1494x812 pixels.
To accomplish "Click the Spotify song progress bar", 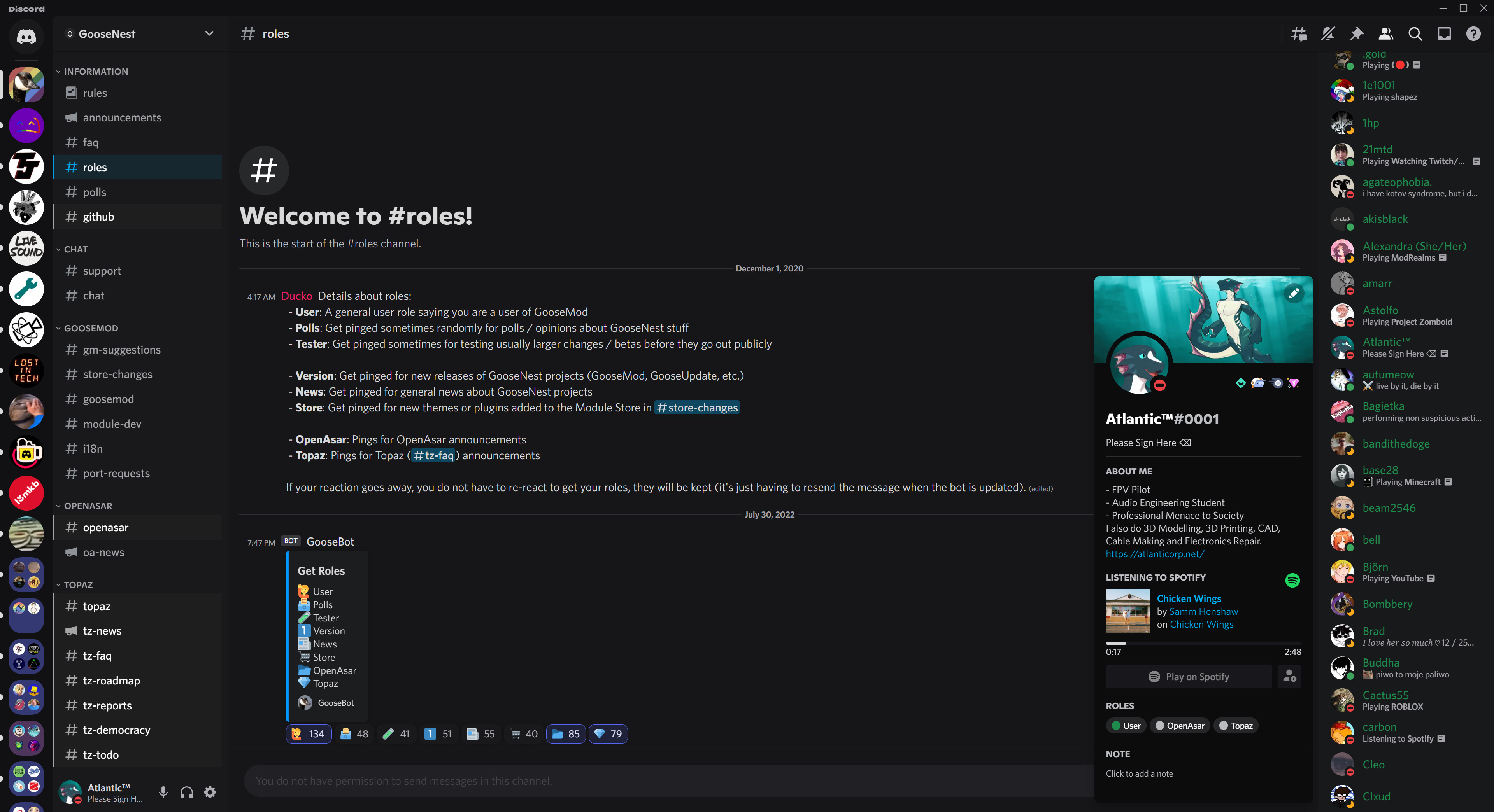I will [x=1203, y=643].
